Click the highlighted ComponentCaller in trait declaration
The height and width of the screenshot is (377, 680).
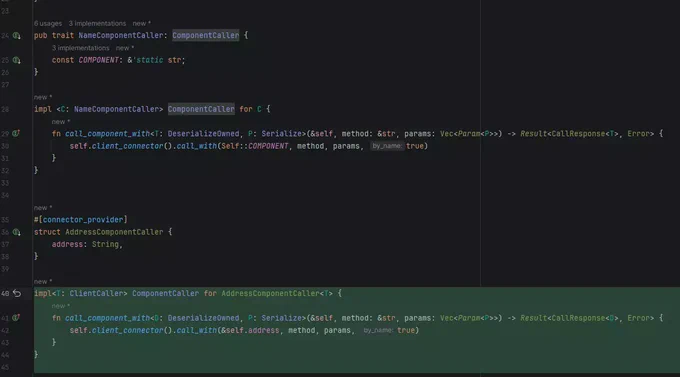point(206,36)
